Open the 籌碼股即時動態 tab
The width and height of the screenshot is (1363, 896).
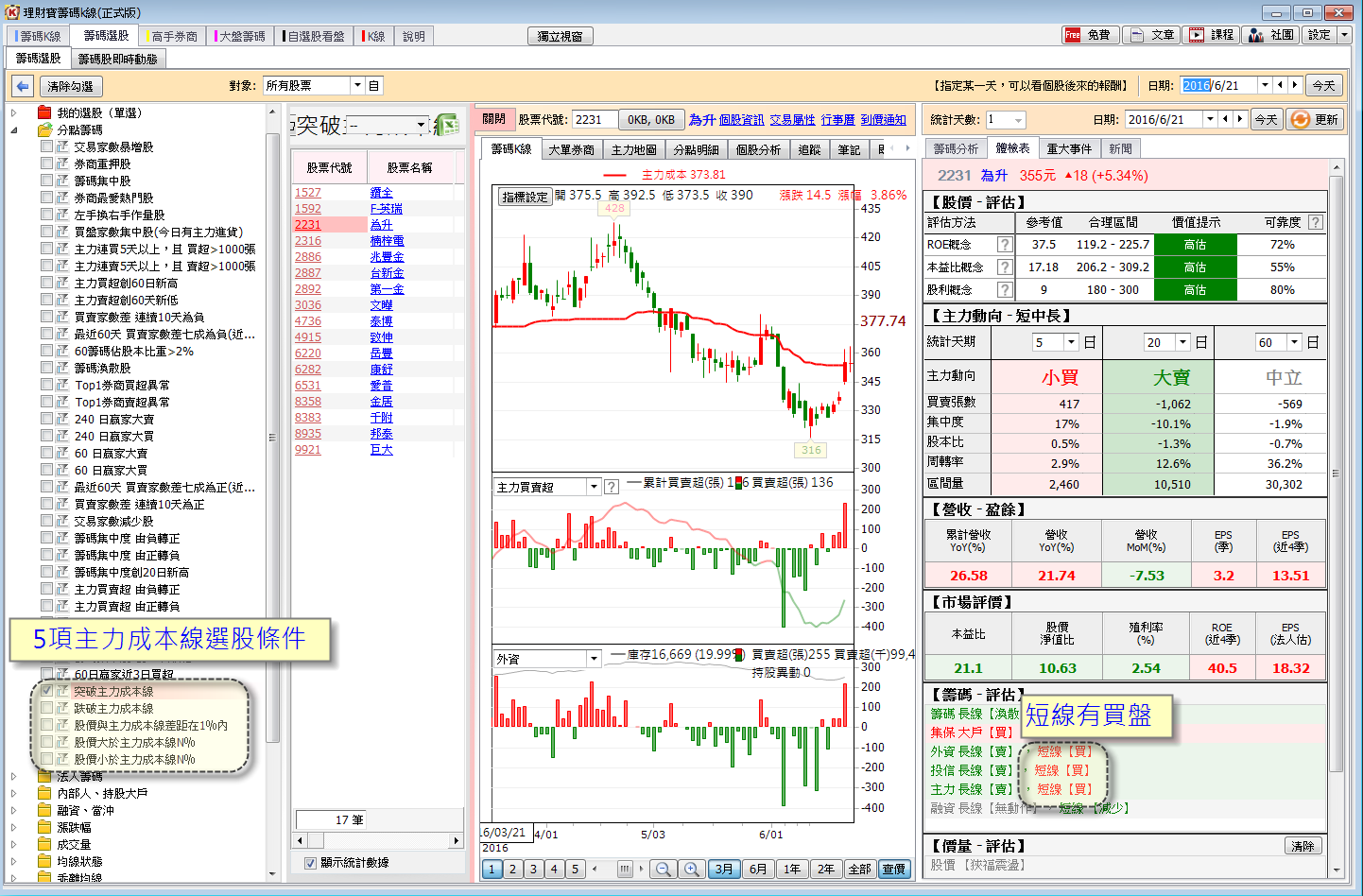(118, 59)
